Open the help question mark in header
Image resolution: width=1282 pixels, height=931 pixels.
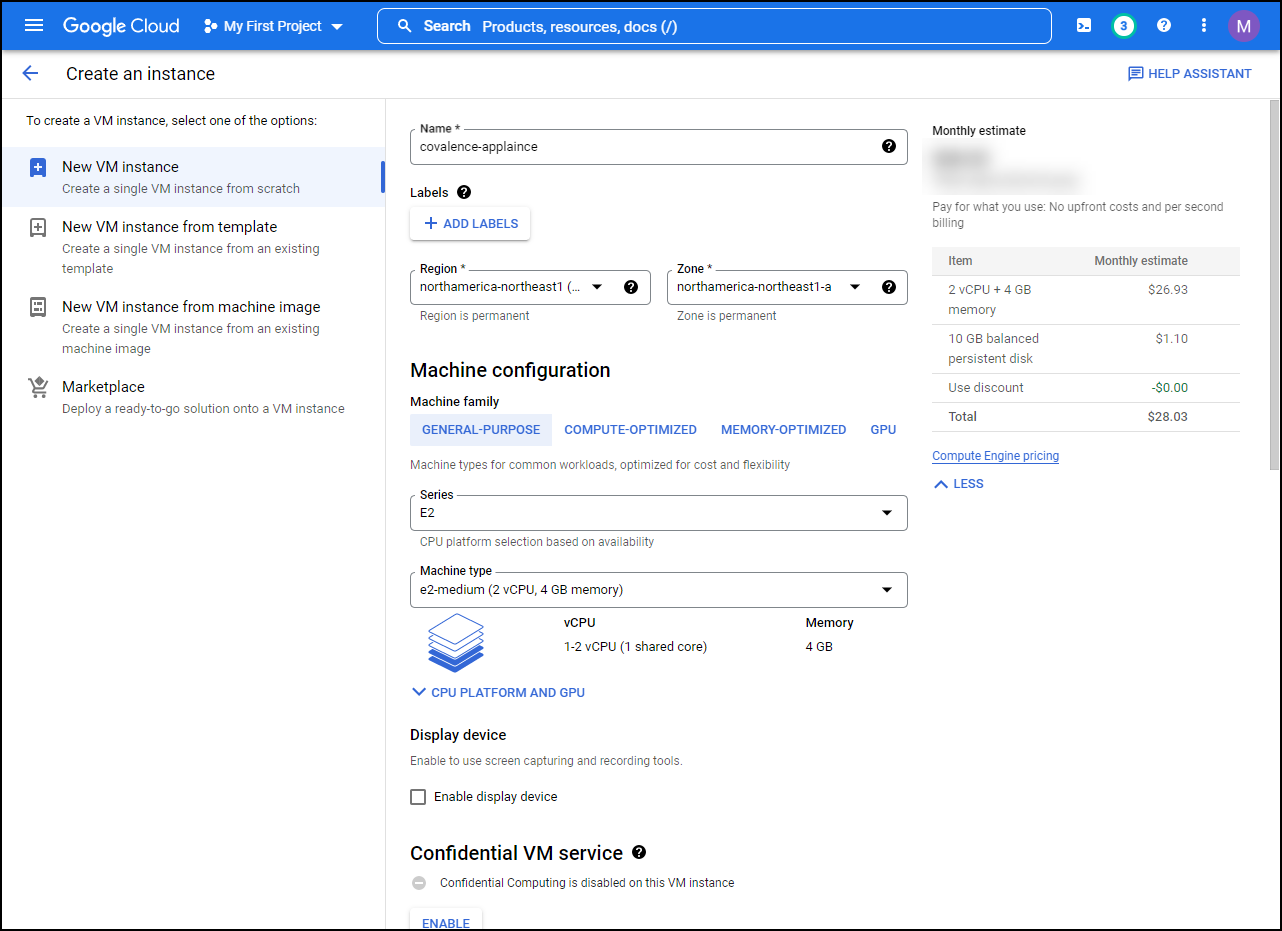point(1164,26)
